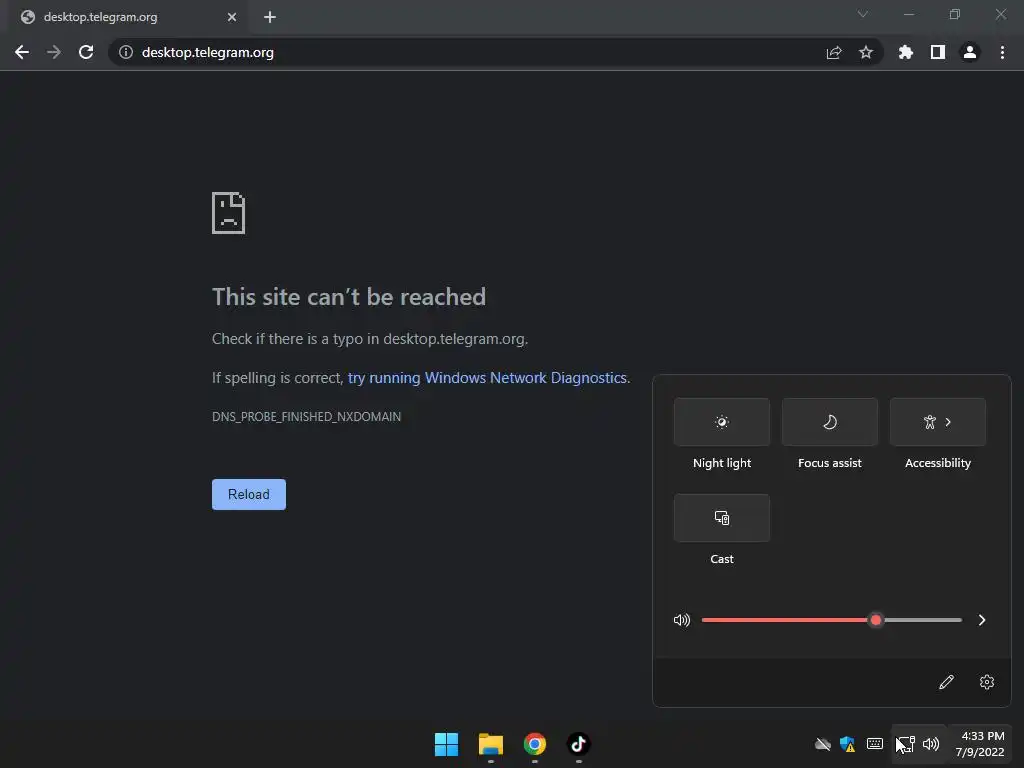The image size is (1024, 768).
Task: Click the blue Reload button
Action: pyautogui.click(x=249, y=494)
